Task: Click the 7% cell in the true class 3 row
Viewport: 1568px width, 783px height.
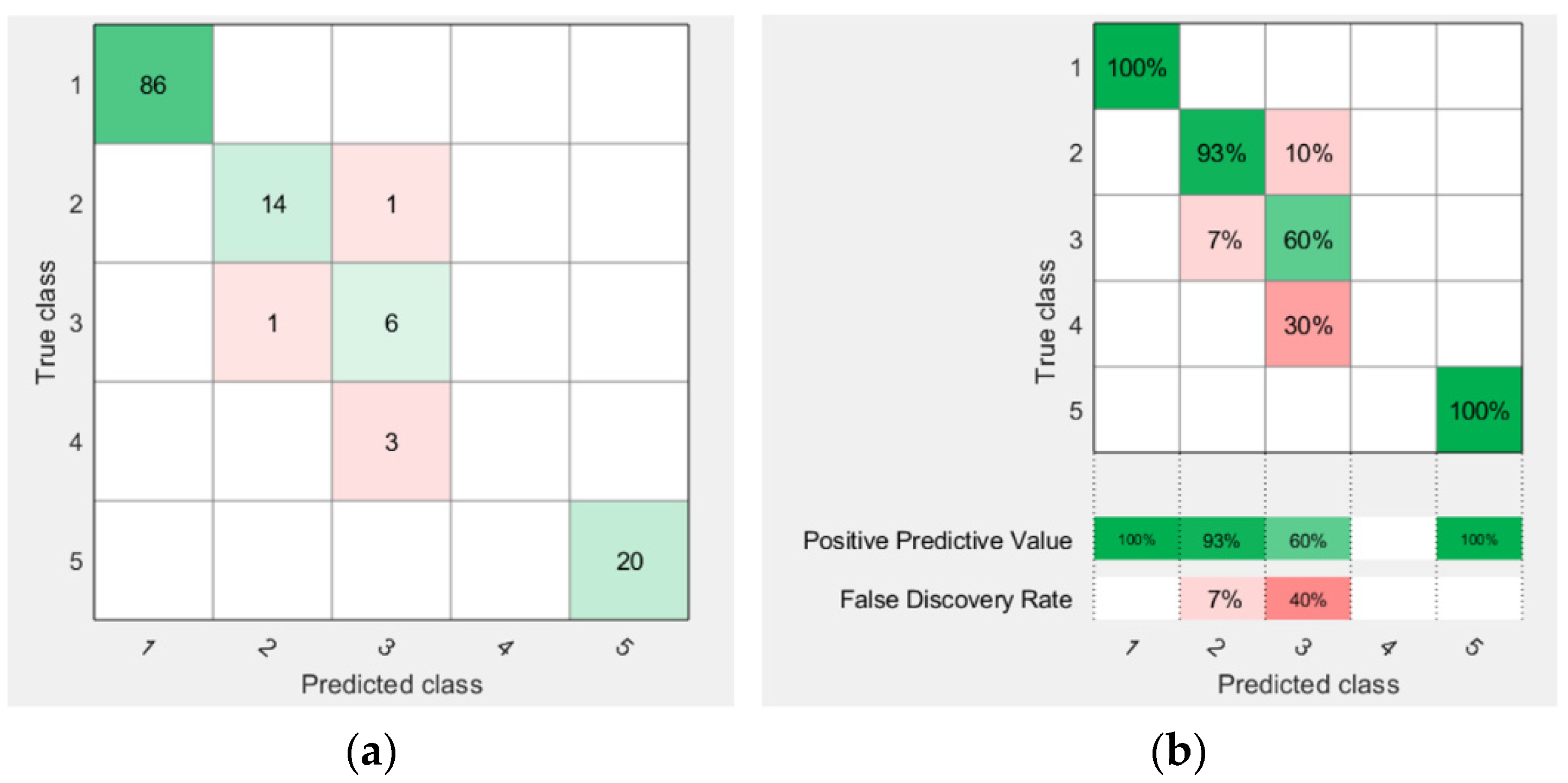Action: pyautogui.click(x=1221, y=239)
